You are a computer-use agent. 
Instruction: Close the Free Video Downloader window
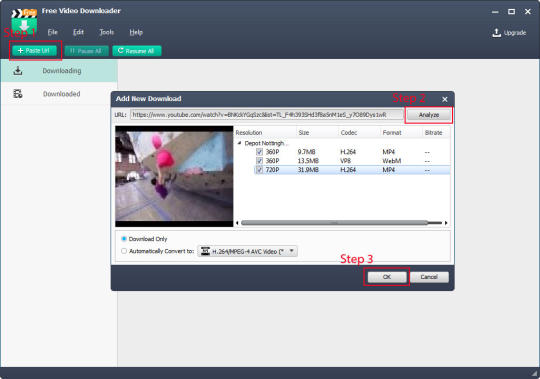pyautogui.click(x=528, y=12)
